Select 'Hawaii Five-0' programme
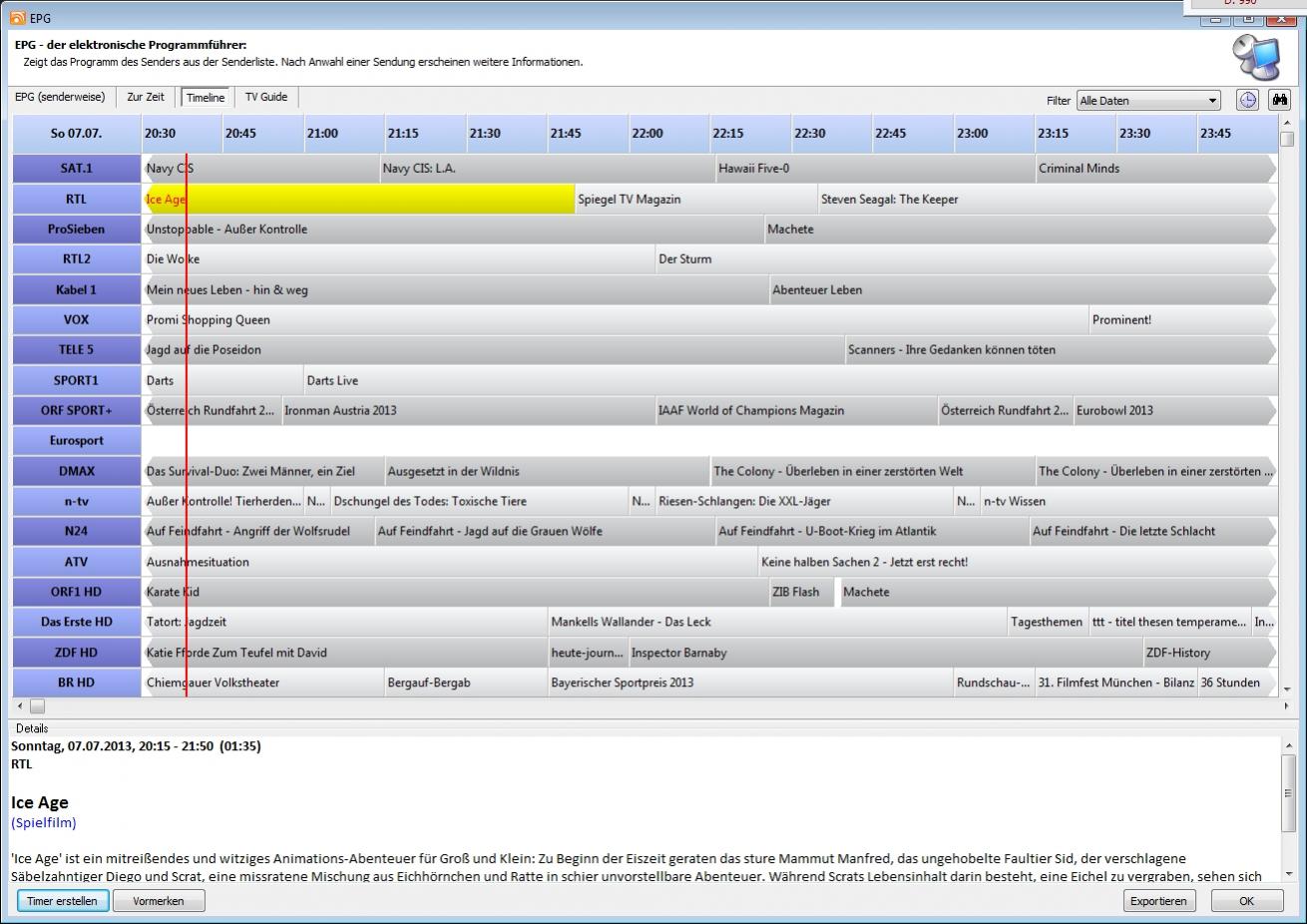The height and width of the screenshot is (924, 1307). point(875,169)
